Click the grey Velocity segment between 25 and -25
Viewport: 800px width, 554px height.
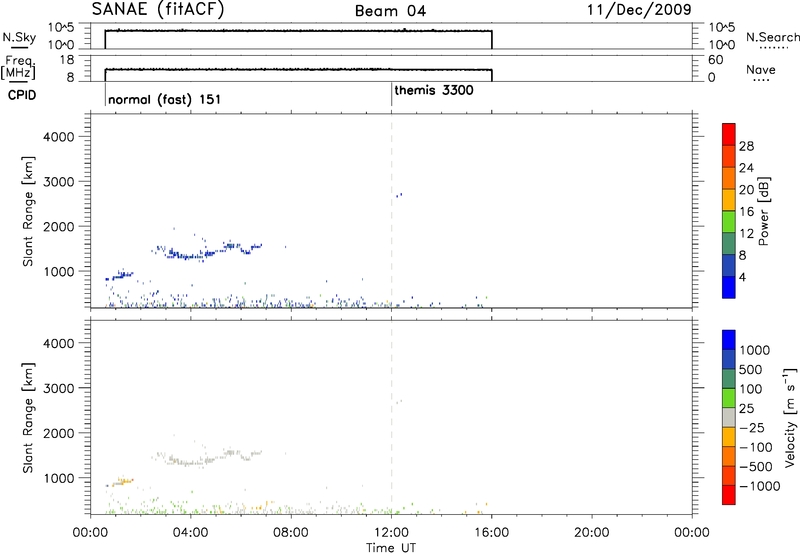point(729,417)
